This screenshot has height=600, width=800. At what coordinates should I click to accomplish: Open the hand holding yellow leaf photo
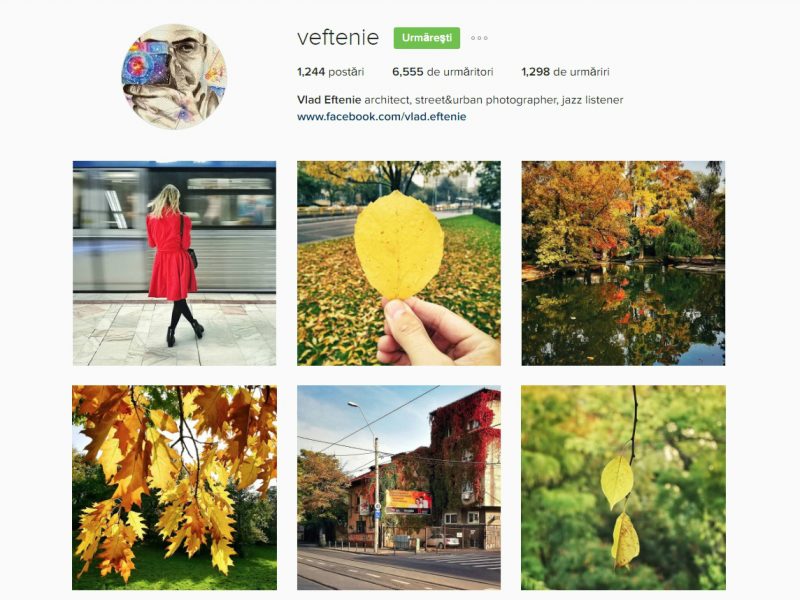(399, 263)
